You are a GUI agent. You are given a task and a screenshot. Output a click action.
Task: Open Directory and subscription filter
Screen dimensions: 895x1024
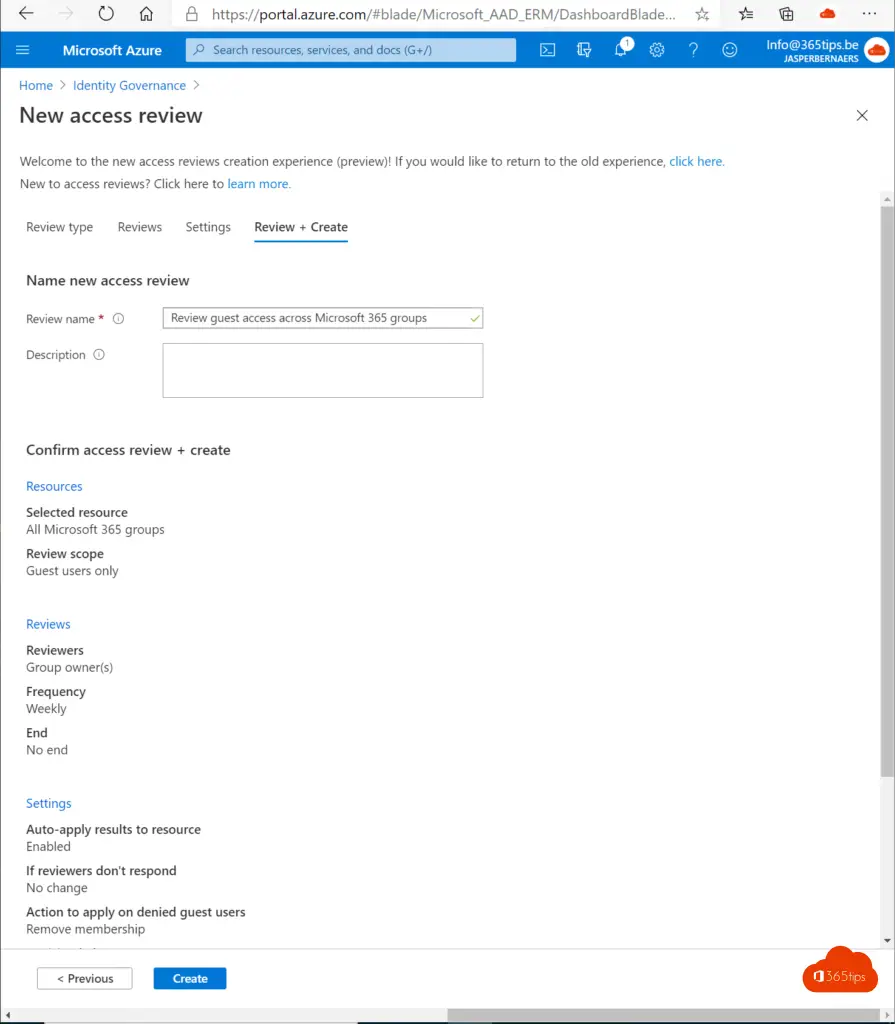pos(584,50)
